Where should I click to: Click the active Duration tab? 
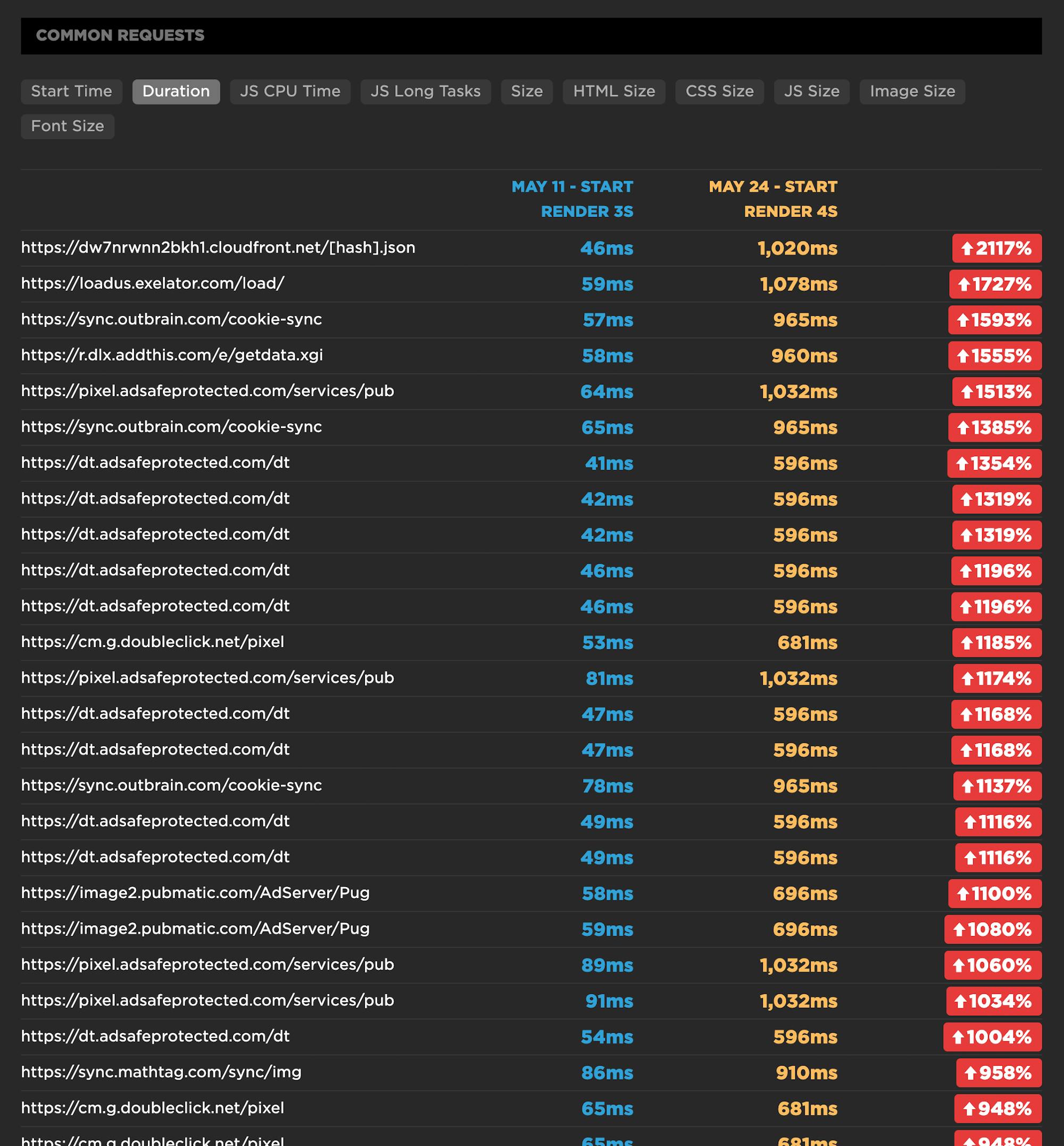(176, 91)
